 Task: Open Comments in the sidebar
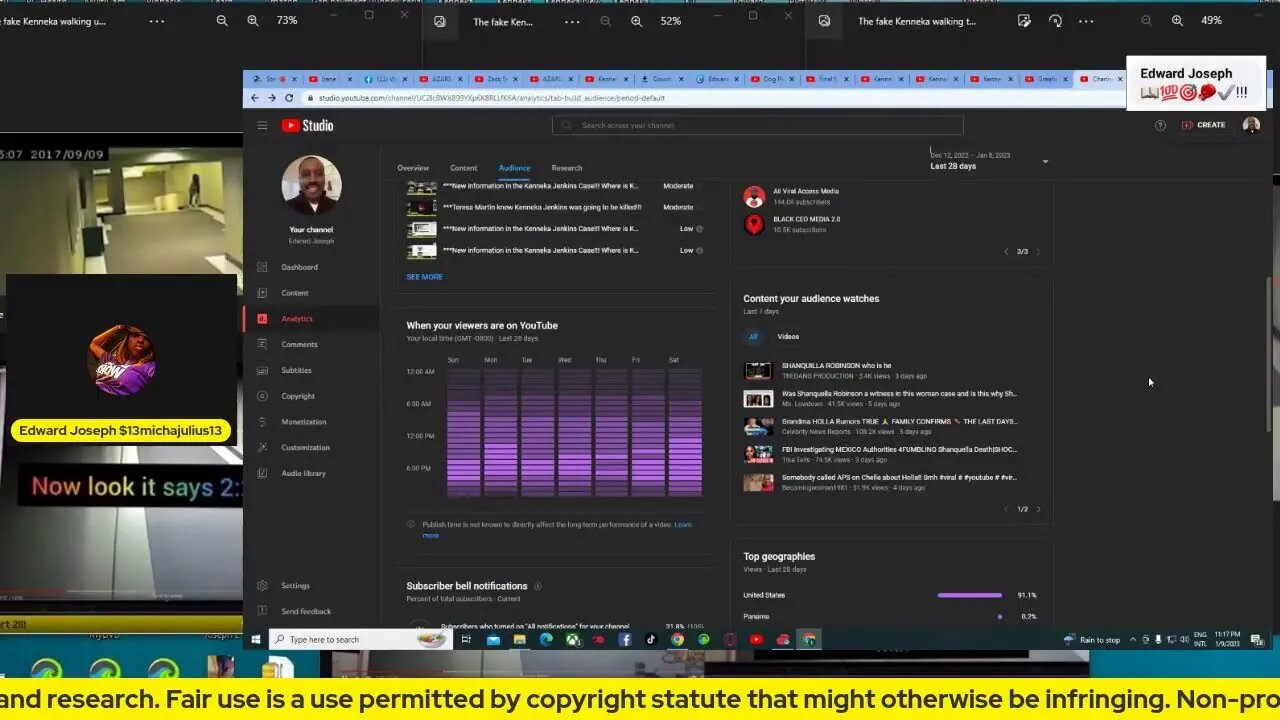[299, 344]
